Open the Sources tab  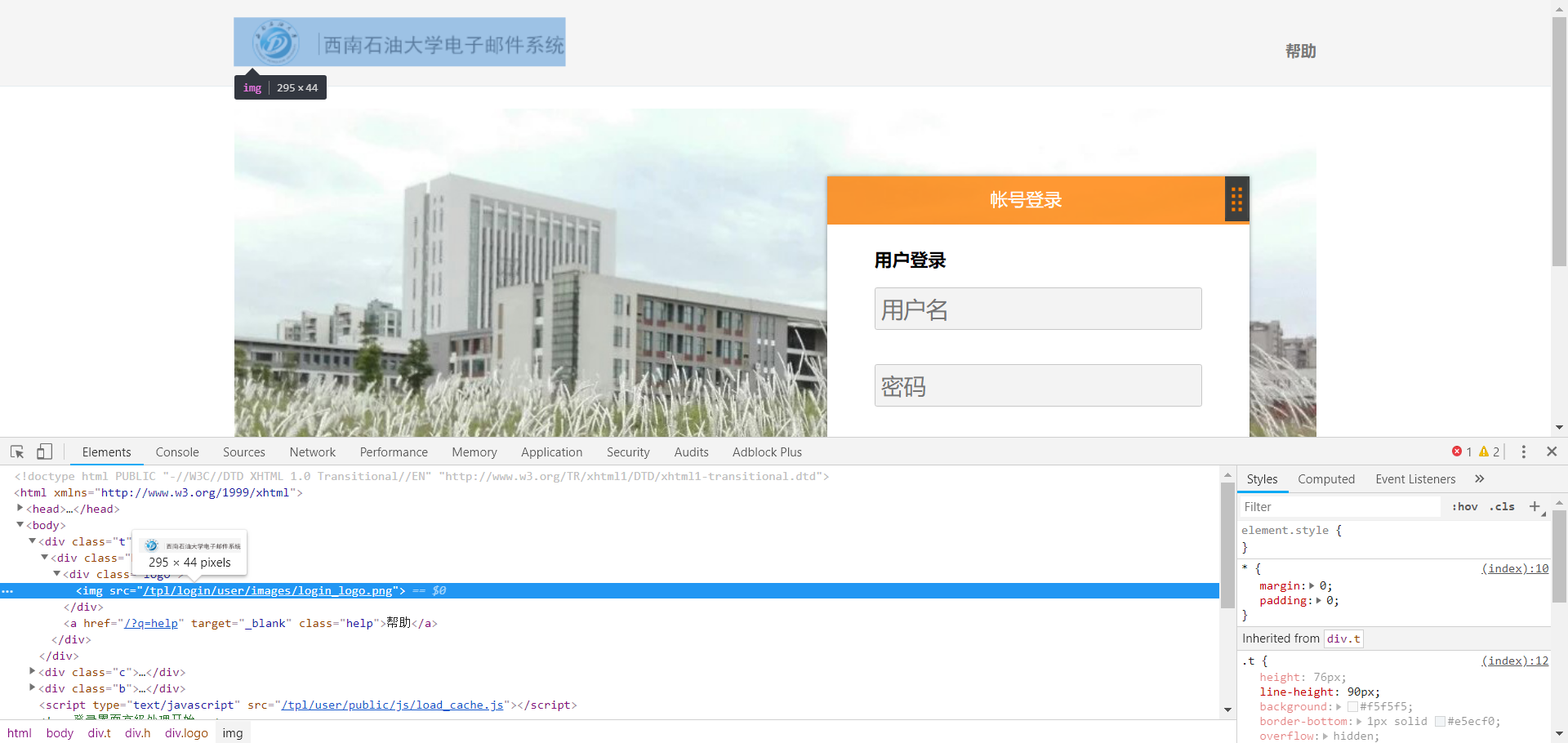click(244, 452)
